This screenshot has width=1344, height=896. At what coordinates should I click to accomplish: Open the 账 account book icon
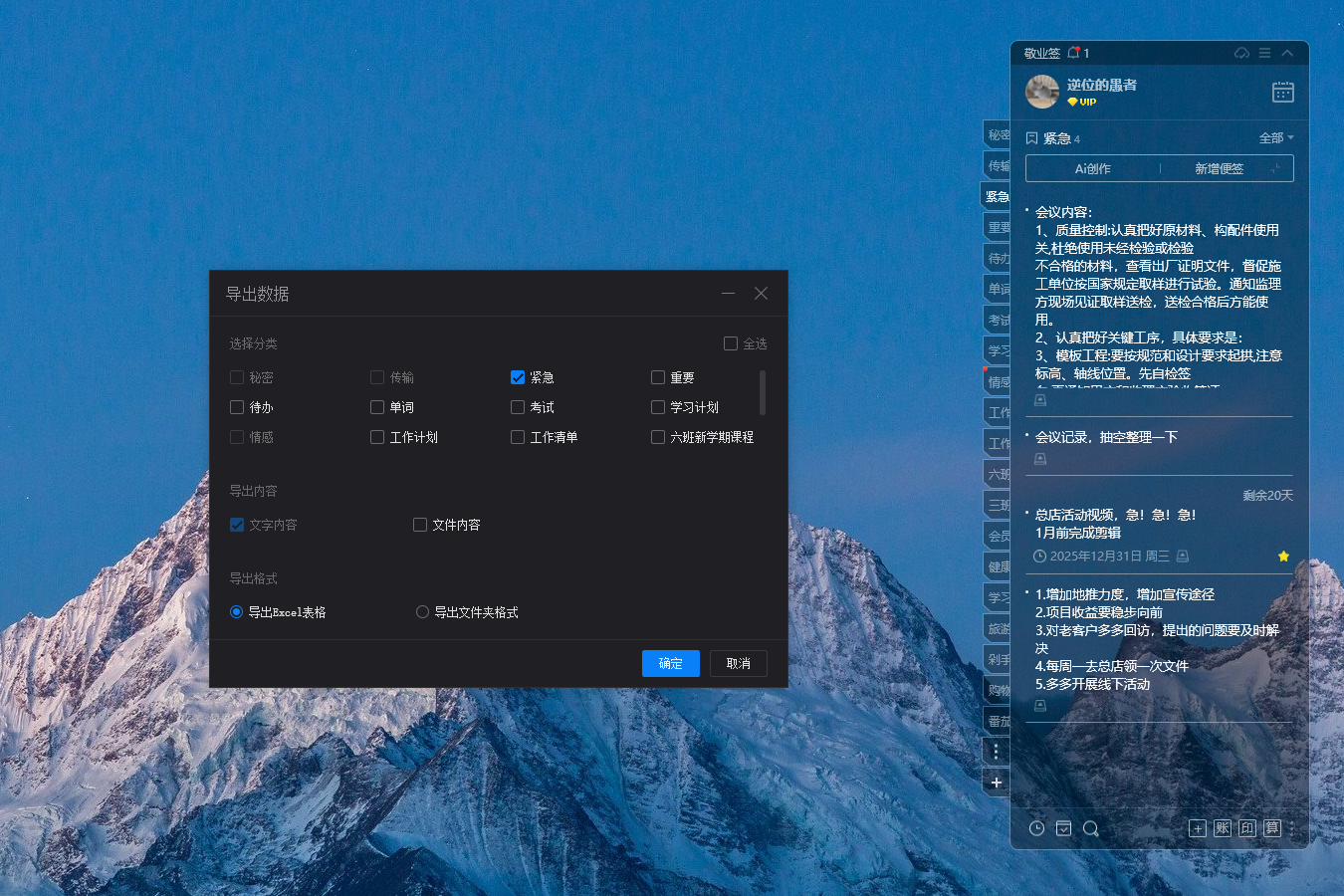tap(1223, 828)
